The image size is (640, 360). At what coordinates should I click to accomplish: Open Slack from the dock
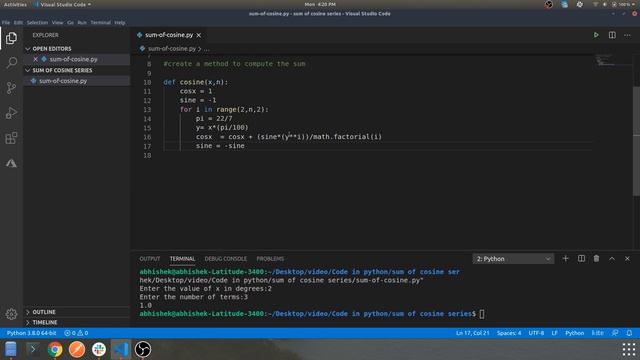pyautogui.click(x=99, y=349)
